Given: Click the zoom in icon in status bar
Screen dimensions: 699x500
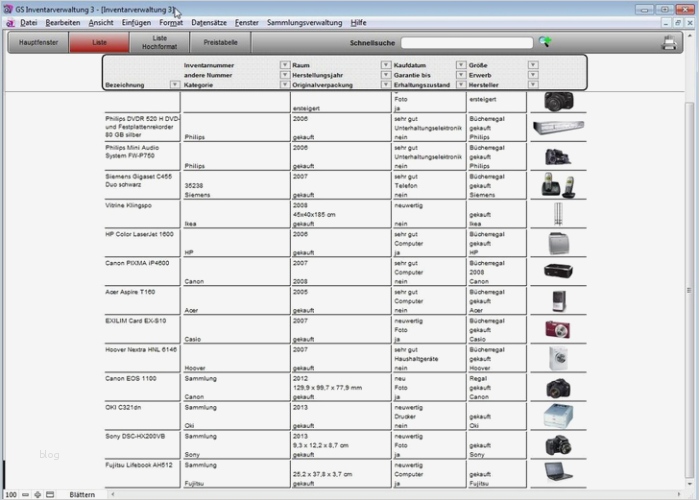Looking at the screenshot, I should (37, 494).
